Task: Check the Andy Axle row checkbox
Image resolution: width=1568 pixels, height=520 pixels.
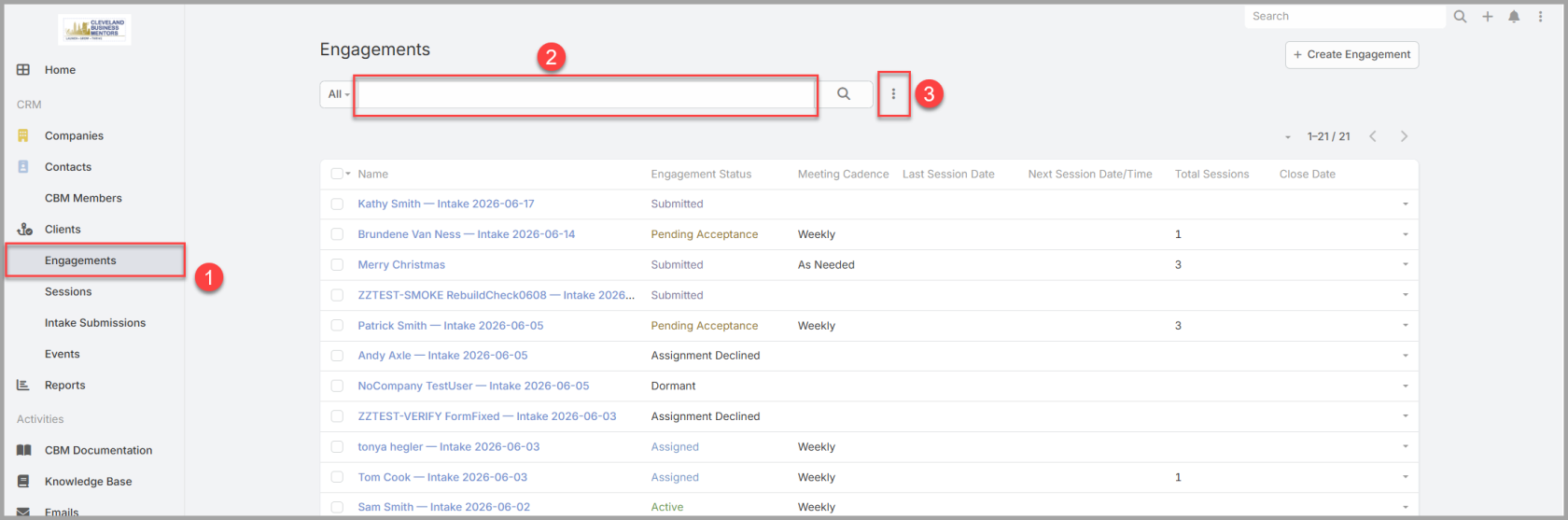Action: pyautogui.click(x=337, y=356)
